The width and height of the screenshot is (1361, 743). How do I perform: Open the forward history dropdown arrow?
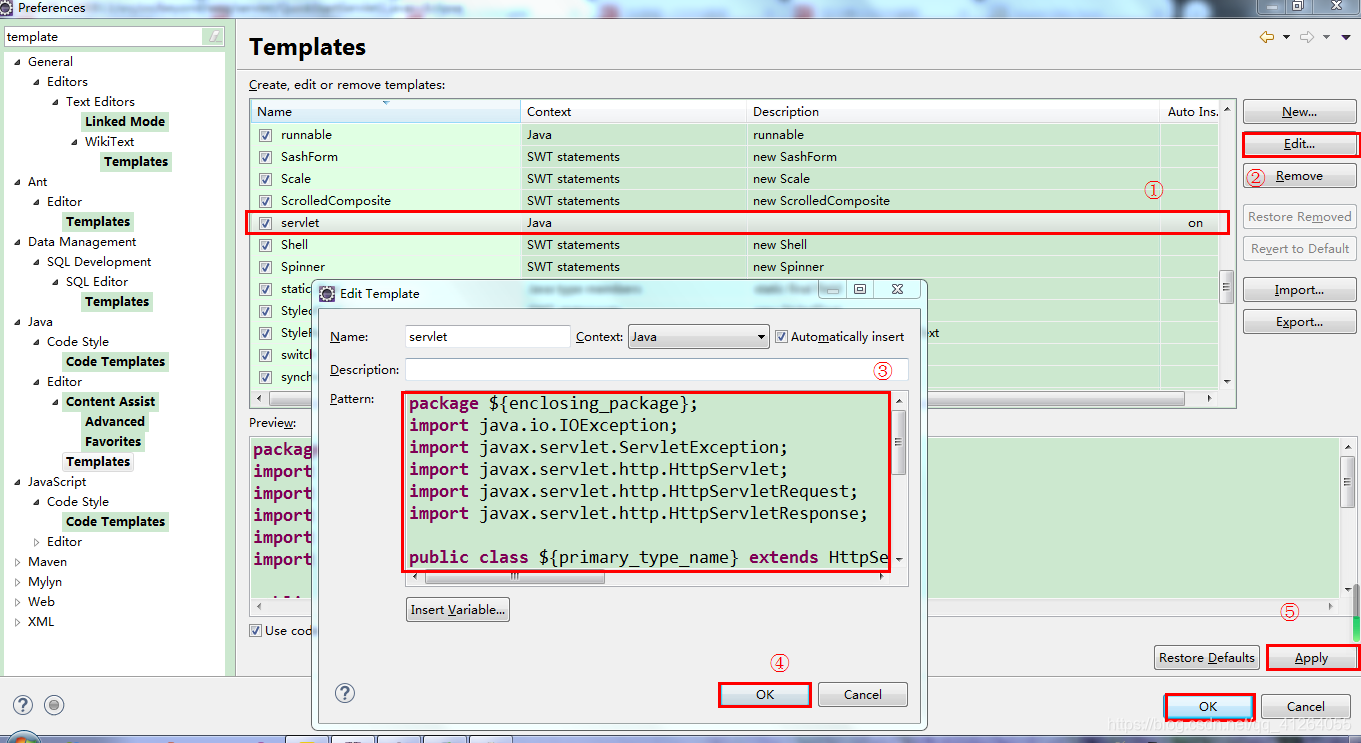tap(1326, 37)
